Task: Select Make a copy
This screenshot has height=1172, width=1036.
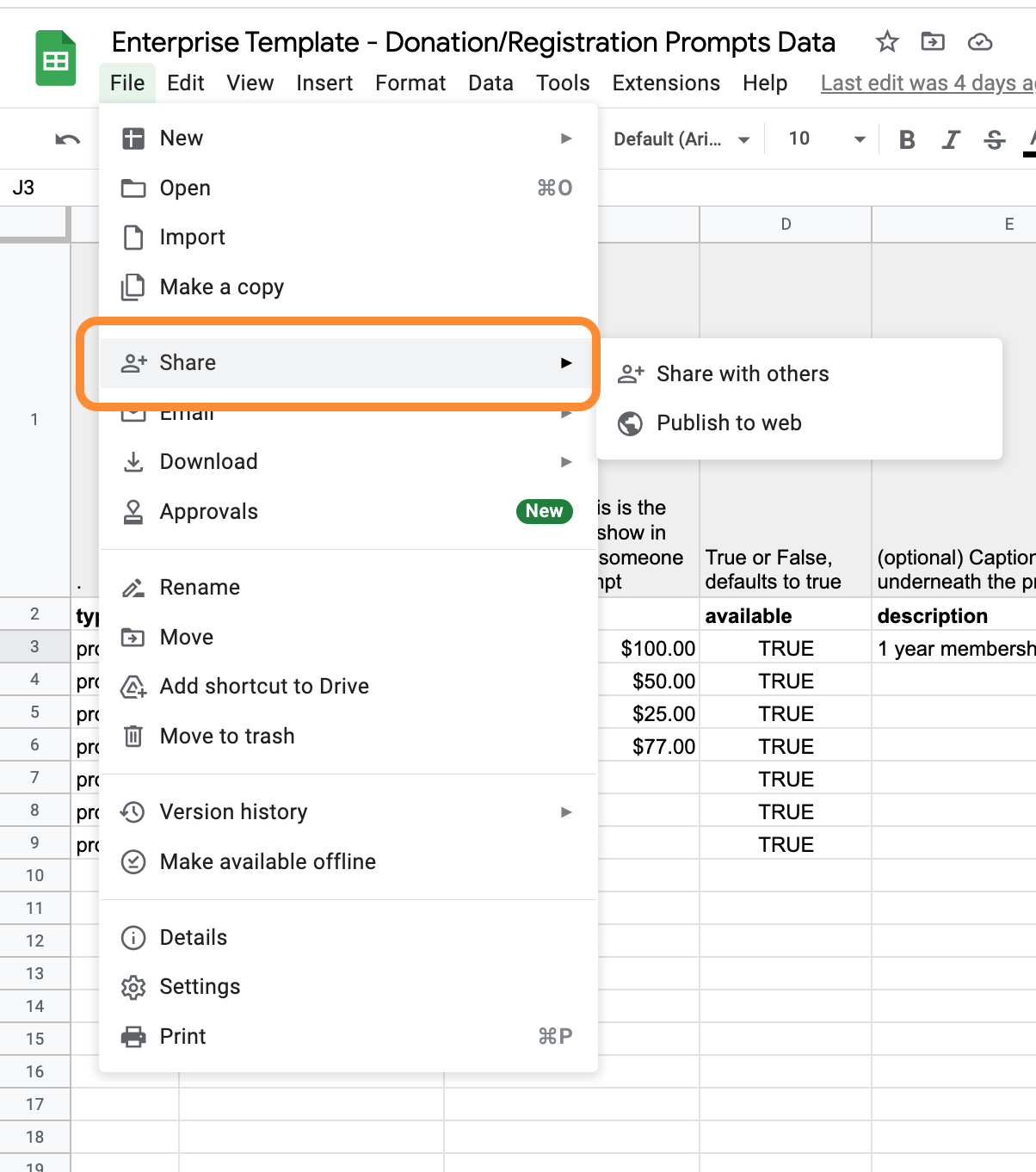Action: 348,287
